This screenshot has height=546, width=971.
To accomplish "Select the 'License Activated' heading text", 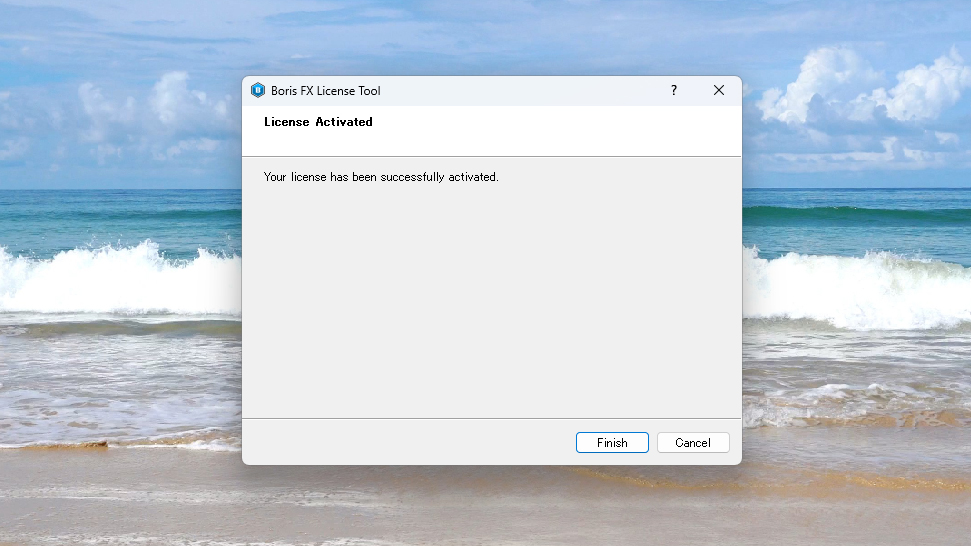I will tap(318, 122).
